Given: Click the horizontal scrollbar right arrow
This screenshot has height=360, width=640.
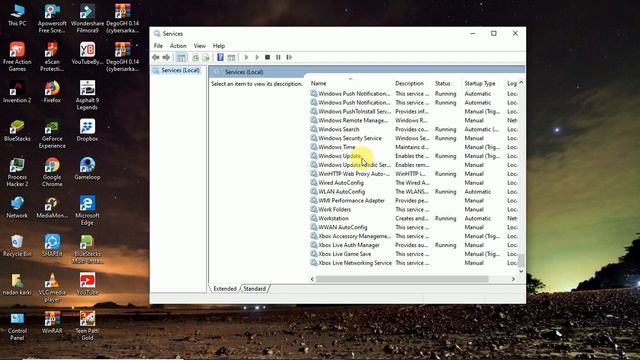Looking at the screenshot, I should [513, 279].
